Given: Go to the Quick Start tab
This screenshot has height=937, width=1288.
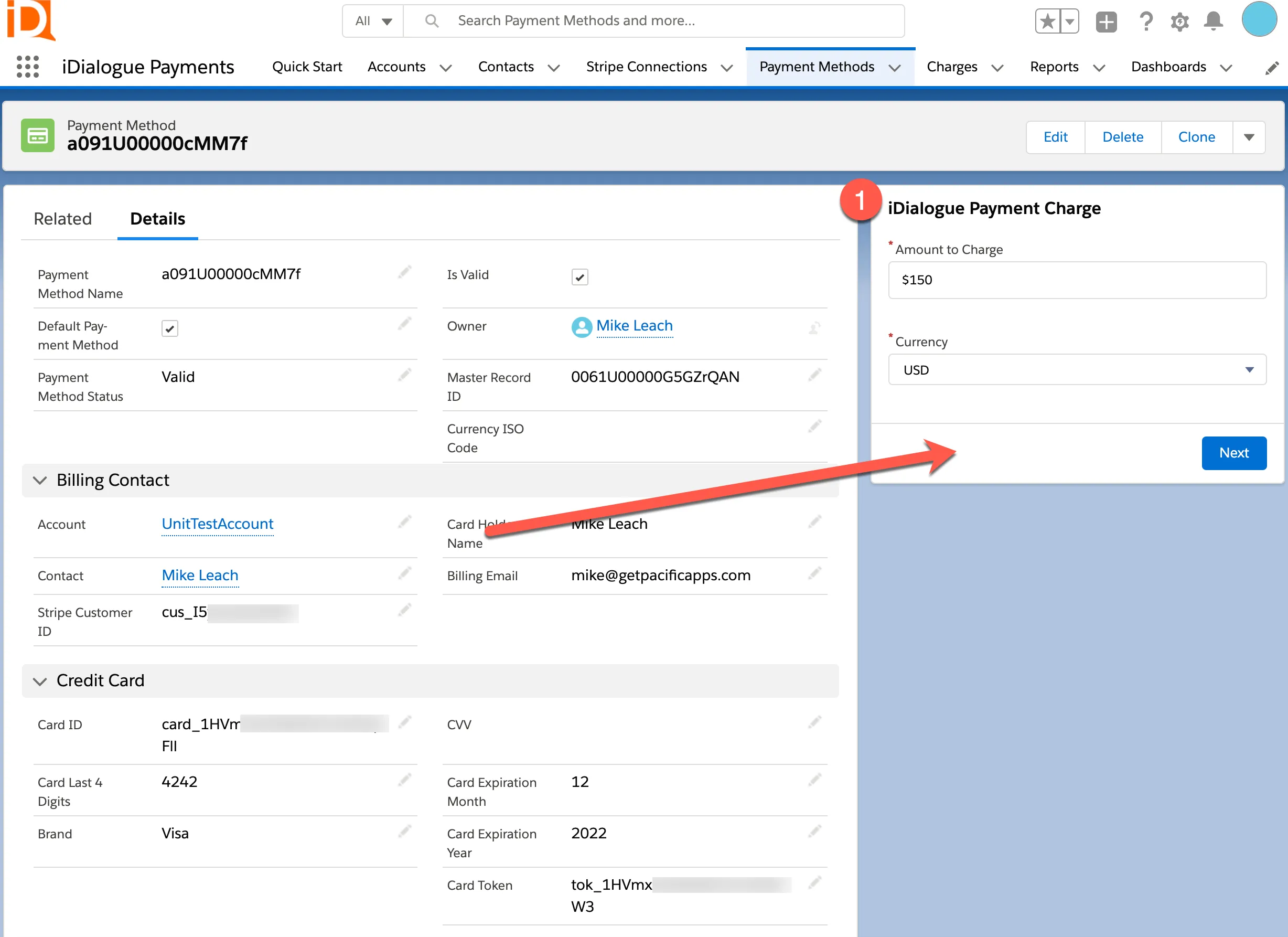Looking at the screenshot, I should pos(307,67).
